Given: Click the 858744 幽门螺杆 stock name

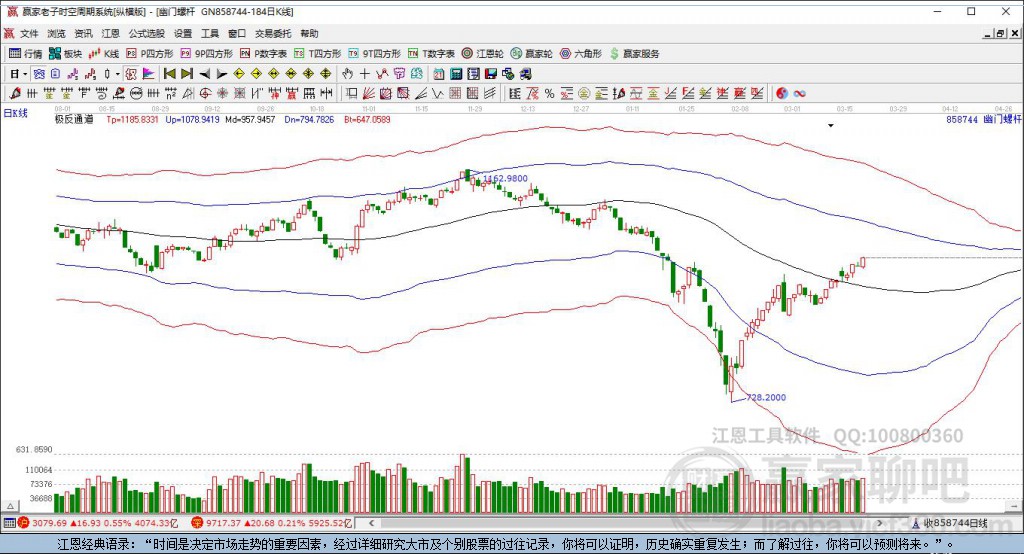Looking at the screenshot, I should [x=984, y=120].
